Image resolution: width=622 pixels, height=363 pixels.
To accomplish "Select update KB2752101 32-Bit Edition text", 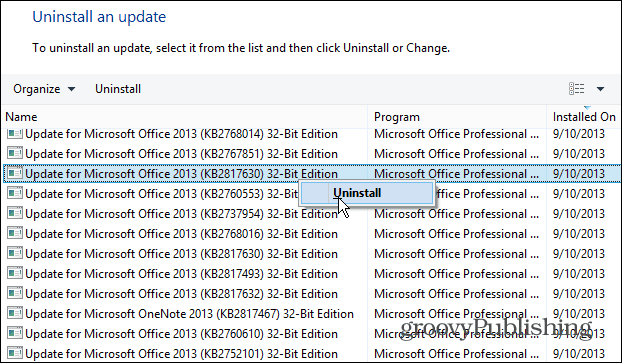I will (181, 353).
